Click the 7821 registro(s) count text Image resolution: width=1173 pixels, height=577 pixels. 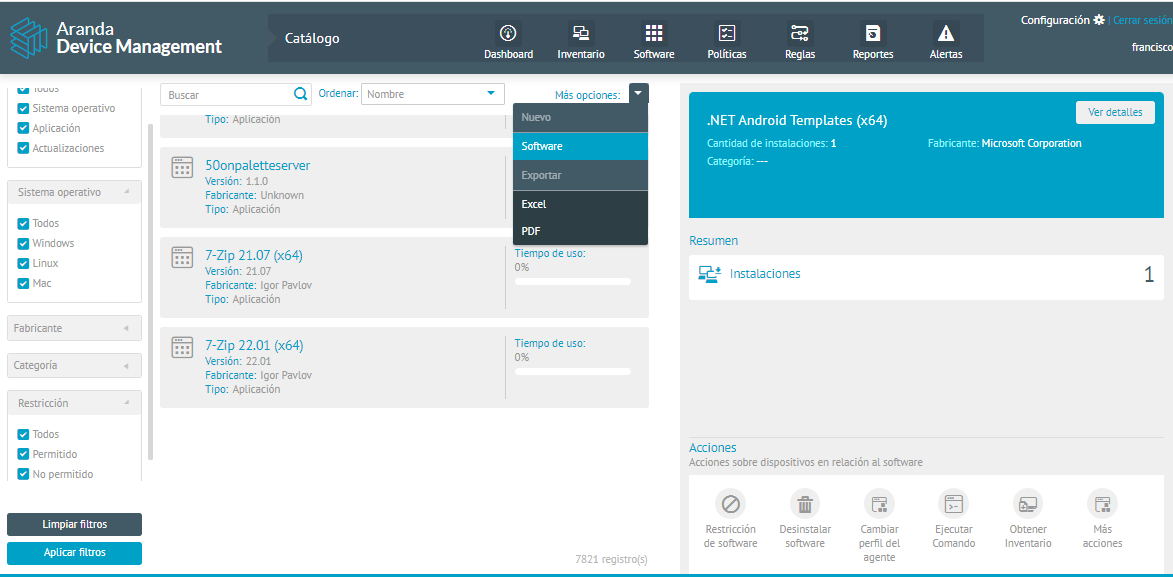click(611, 559)
